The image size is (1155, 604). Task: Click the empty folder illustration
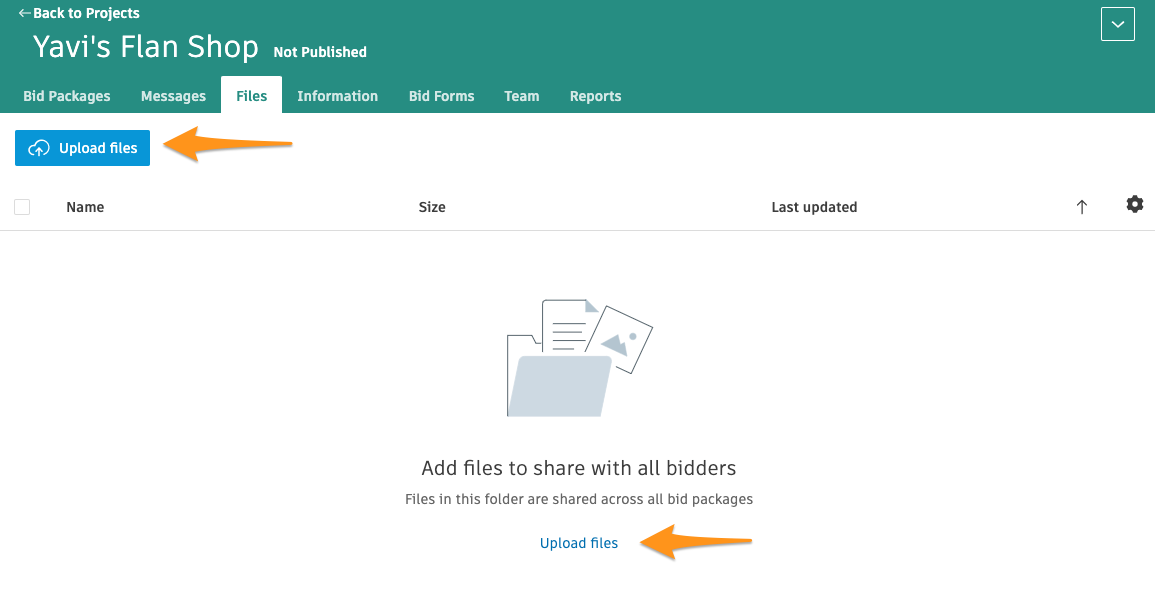coord(579,358)
